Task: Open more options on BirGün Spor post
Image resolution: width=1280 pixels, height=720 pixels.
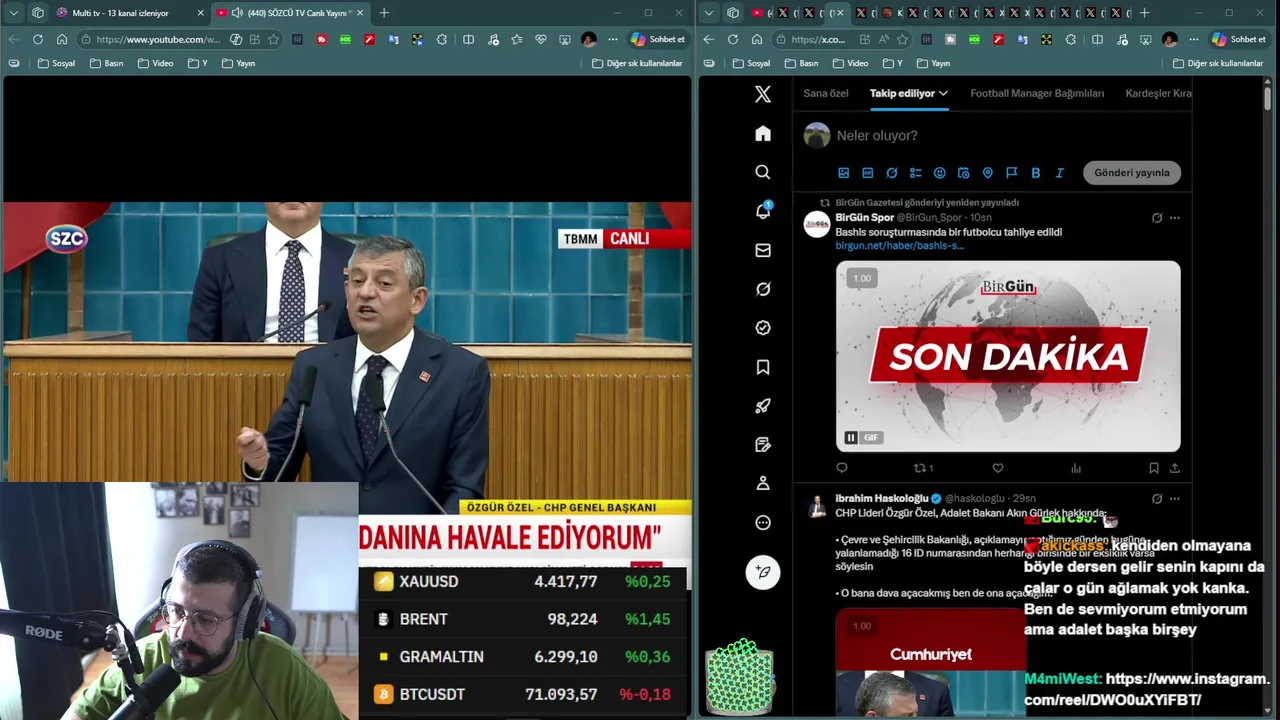Action: 1175,218
